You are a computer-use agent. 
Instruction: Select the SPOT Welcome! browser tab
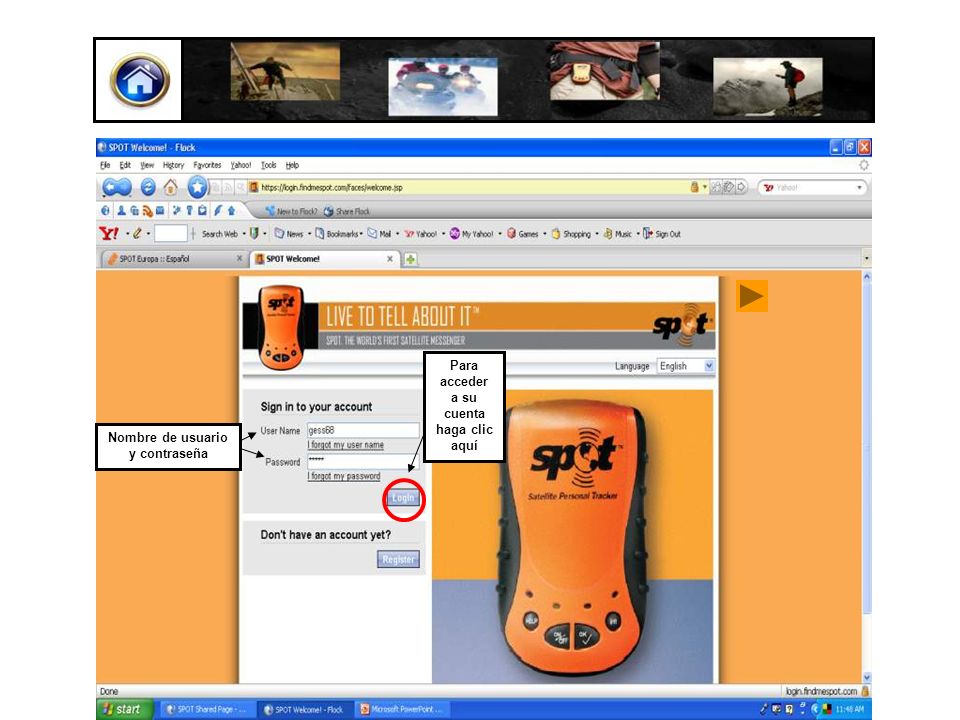pos(322,259)
